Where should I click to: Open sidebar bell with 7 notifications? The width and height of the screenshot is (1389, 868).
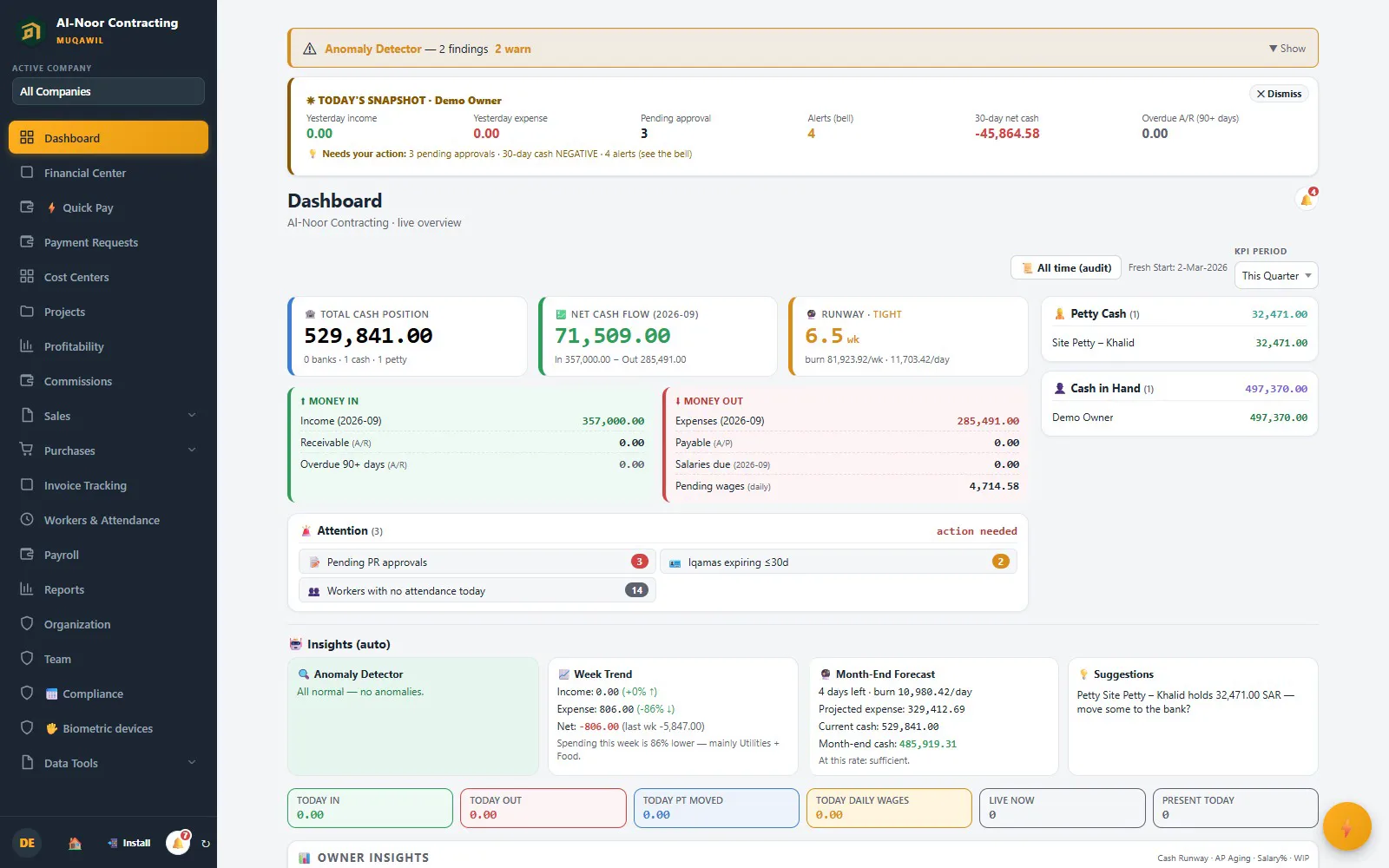179,842
